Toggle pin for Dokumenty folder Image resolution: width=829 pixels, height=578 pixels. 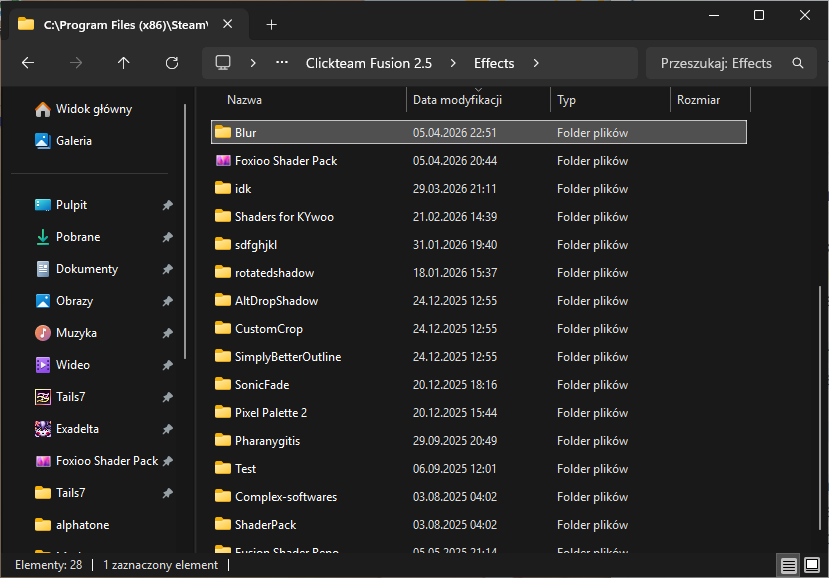(x=167, y=269)
